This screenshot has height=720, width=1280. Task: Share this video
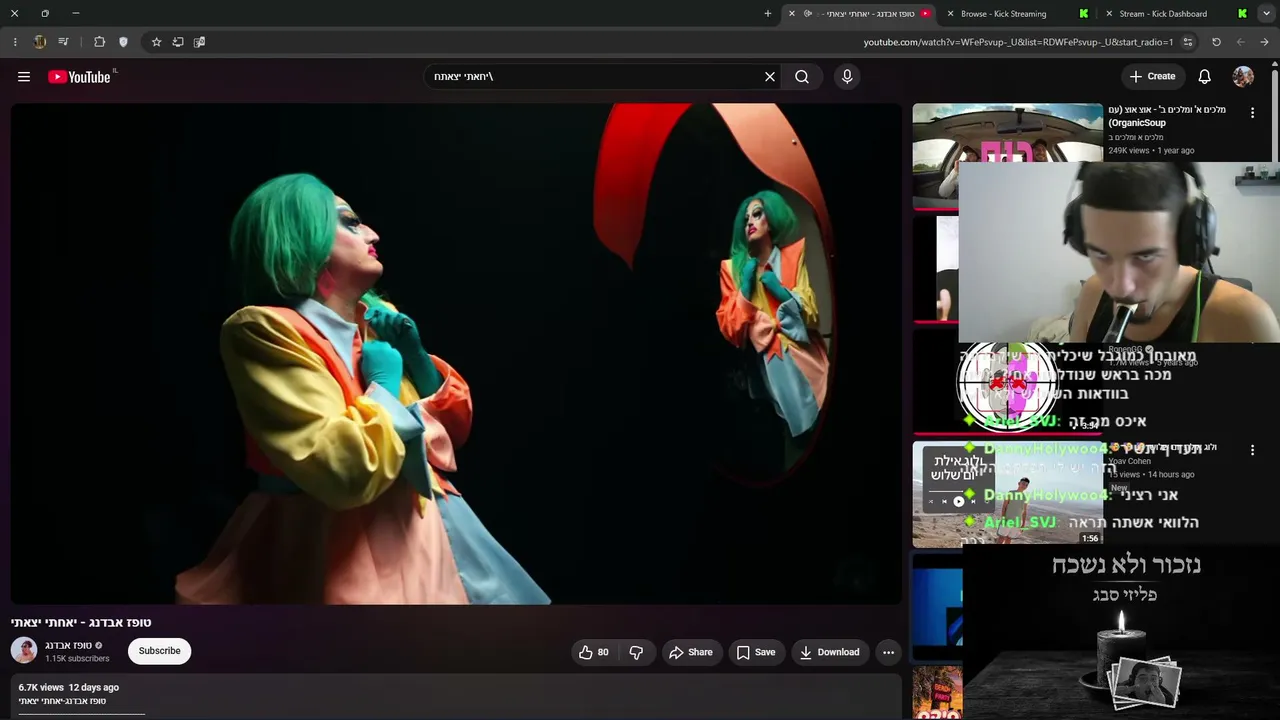pyautogui.click(x=691, y=652)
